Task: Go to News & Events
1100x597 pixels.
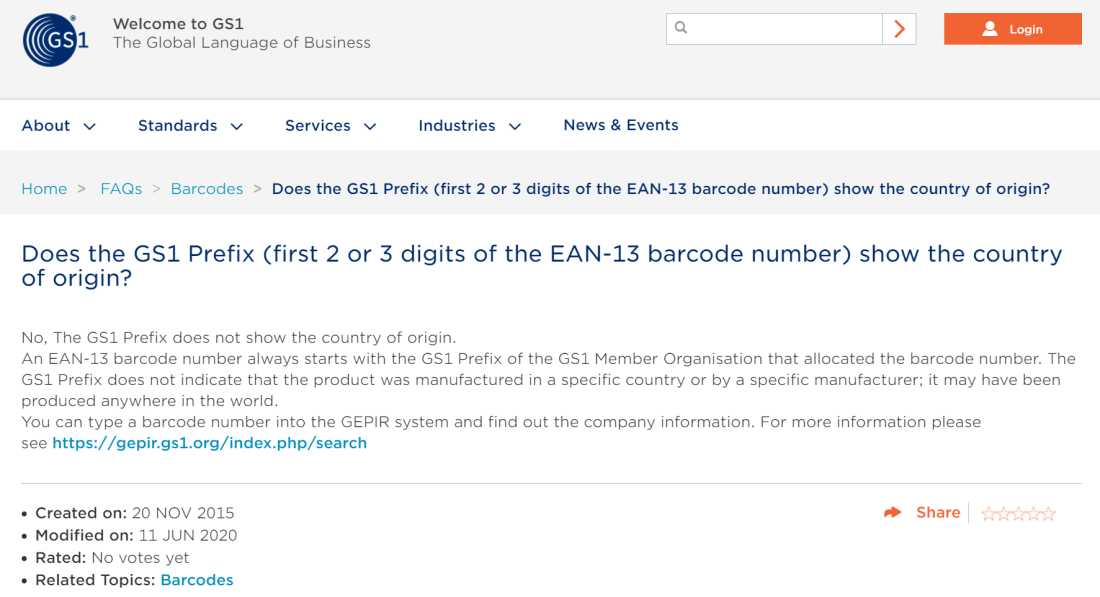Action: click(621, 125)
